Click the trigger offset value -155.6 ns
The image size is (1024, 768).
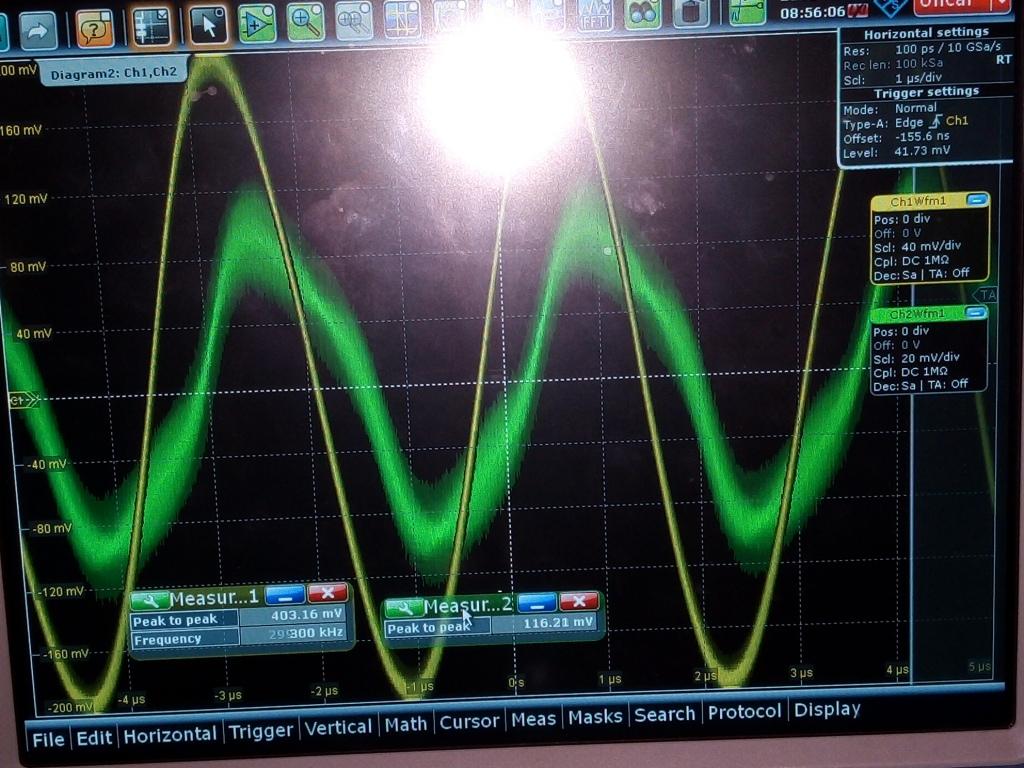tap(921, 136)
